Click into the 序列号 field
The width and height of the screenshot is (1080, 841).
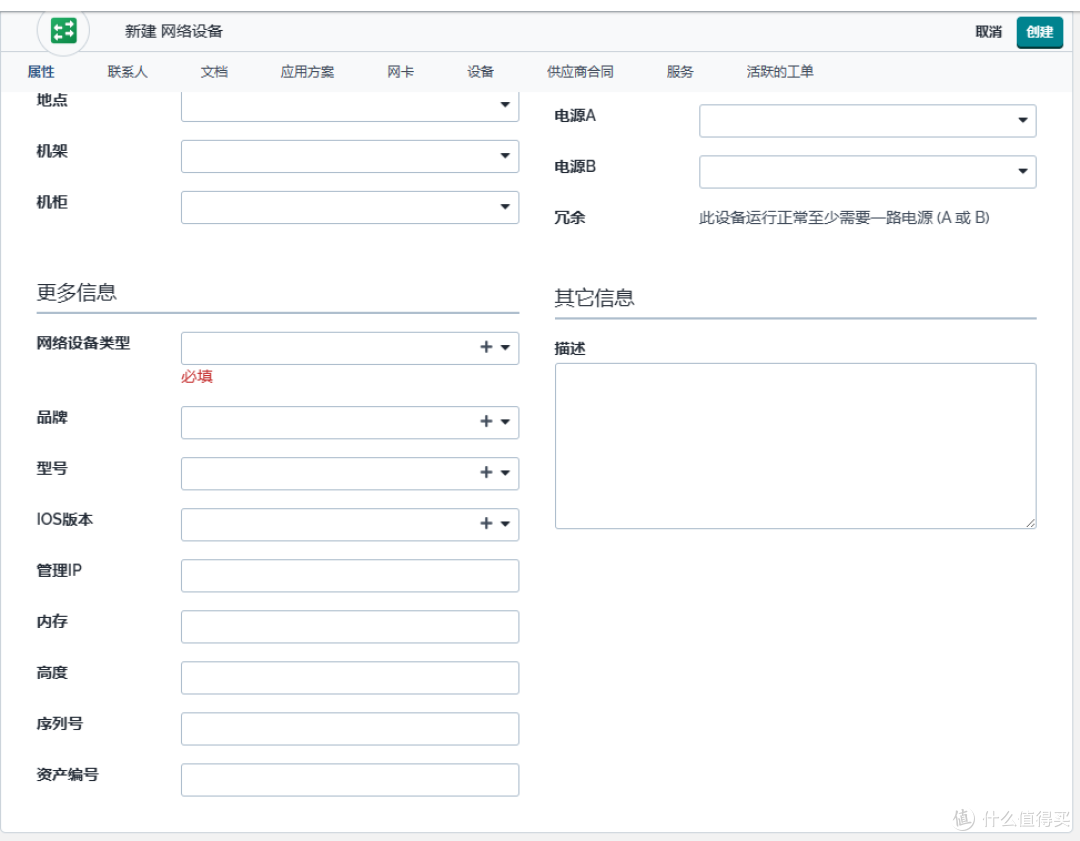click(350, 728)
